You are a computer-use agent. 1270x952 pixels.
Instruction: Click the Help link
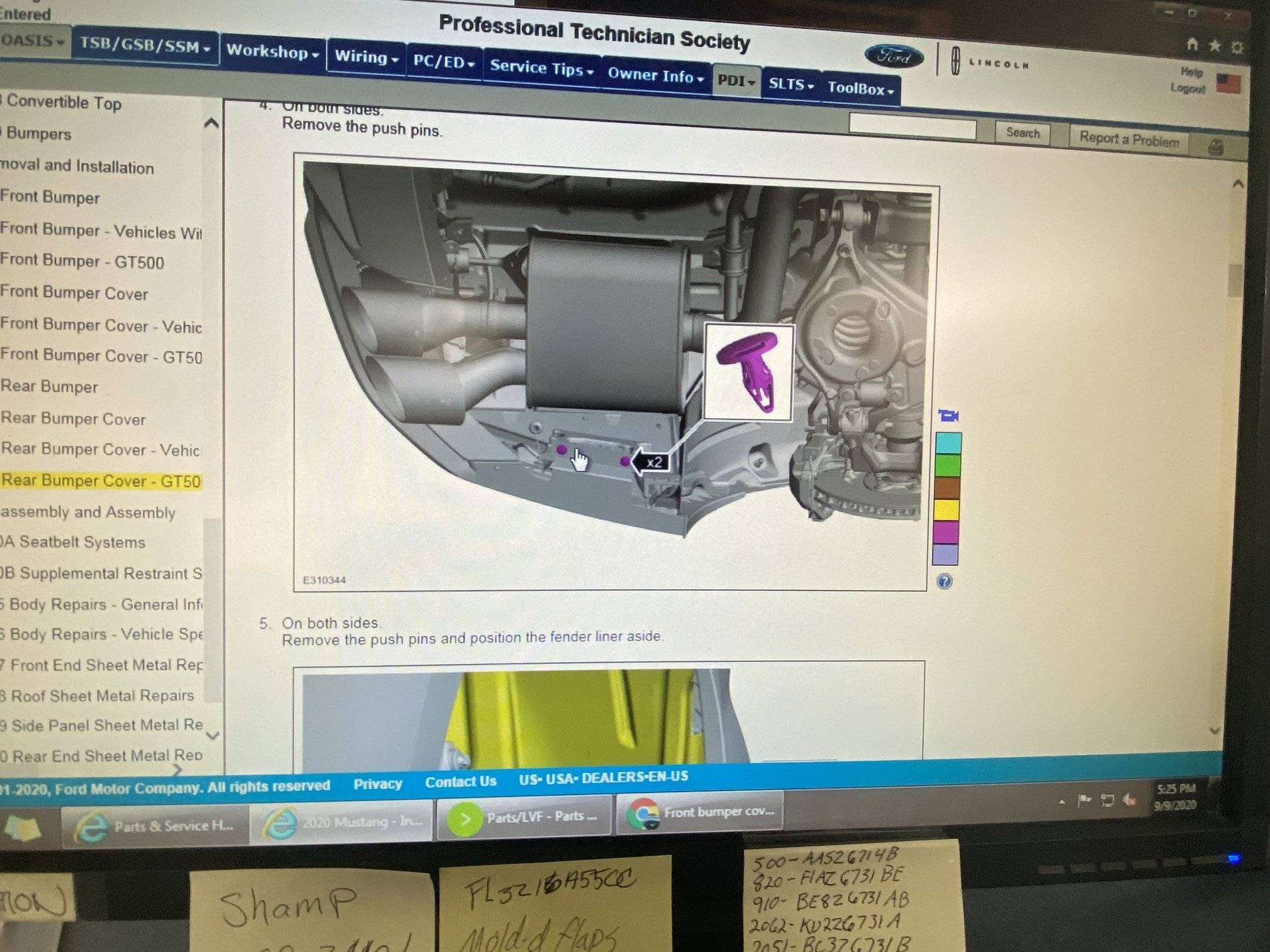pos(1191,72)
